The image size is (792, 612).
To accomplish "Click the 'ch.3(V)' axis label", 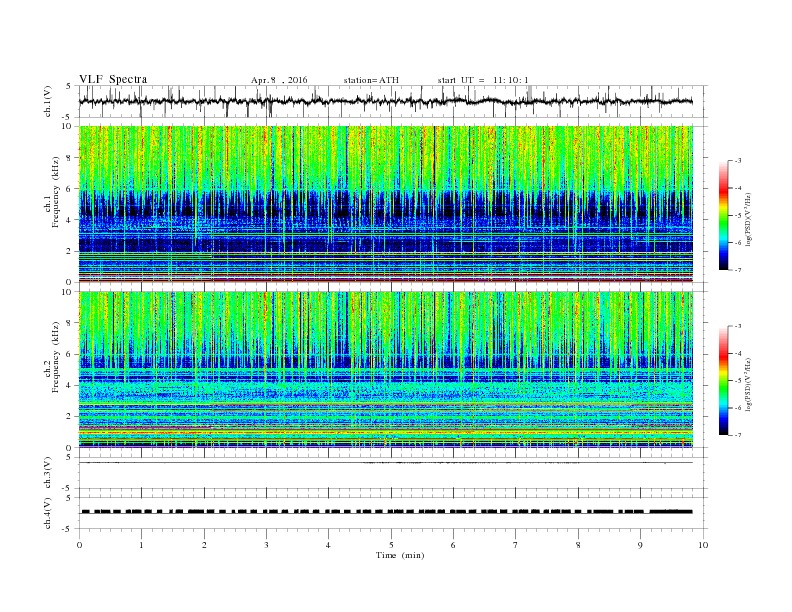I will coord(48,473).
